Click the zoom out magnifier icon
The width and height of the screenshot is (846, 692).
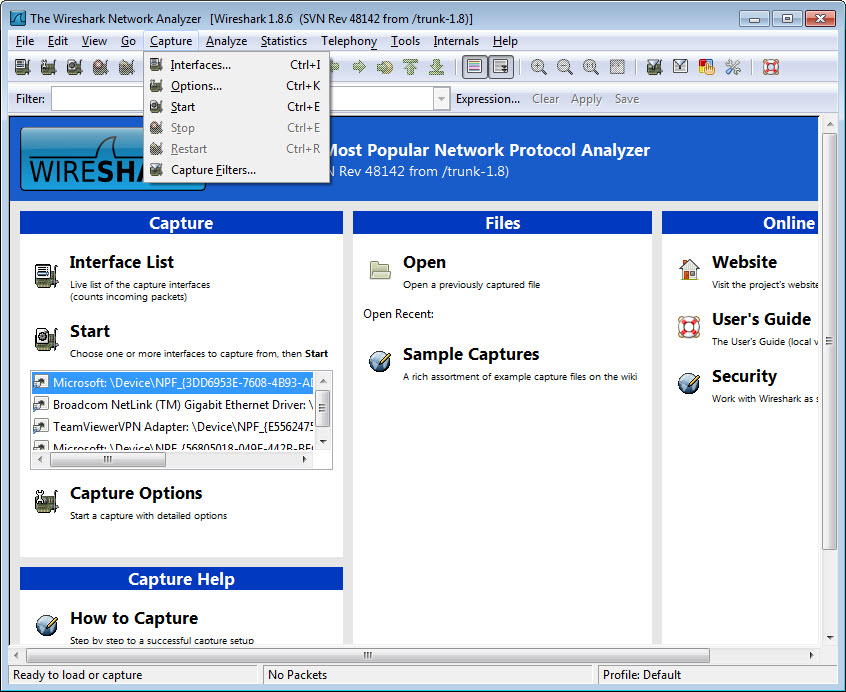coord(565,67)
